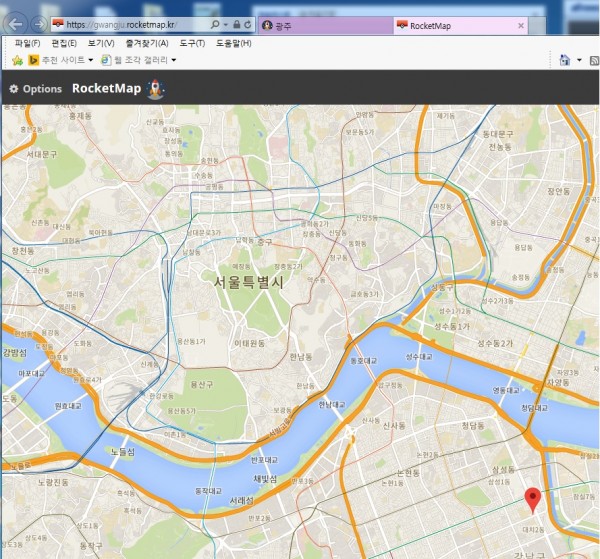Screen dimensions: 600x559
Task: Click the browser forward arrow
Action: tap(38, 23)
